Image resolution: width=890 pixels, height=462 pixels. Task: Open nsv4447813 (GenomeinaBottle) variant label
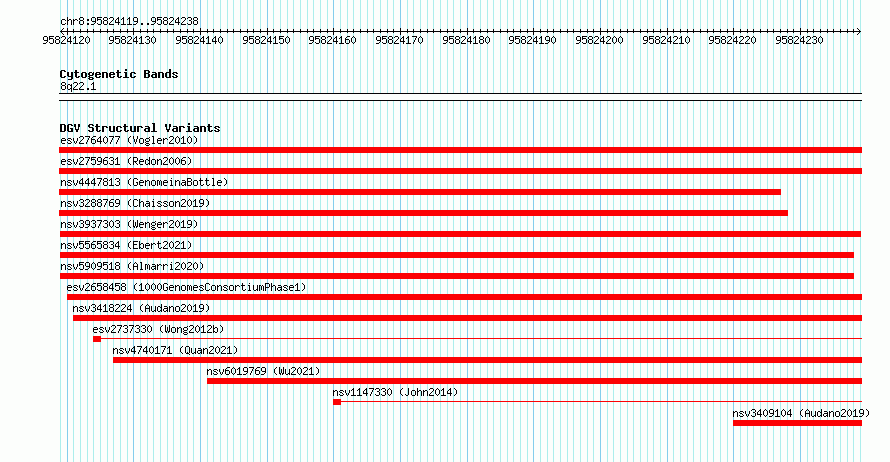pos(144,182)
